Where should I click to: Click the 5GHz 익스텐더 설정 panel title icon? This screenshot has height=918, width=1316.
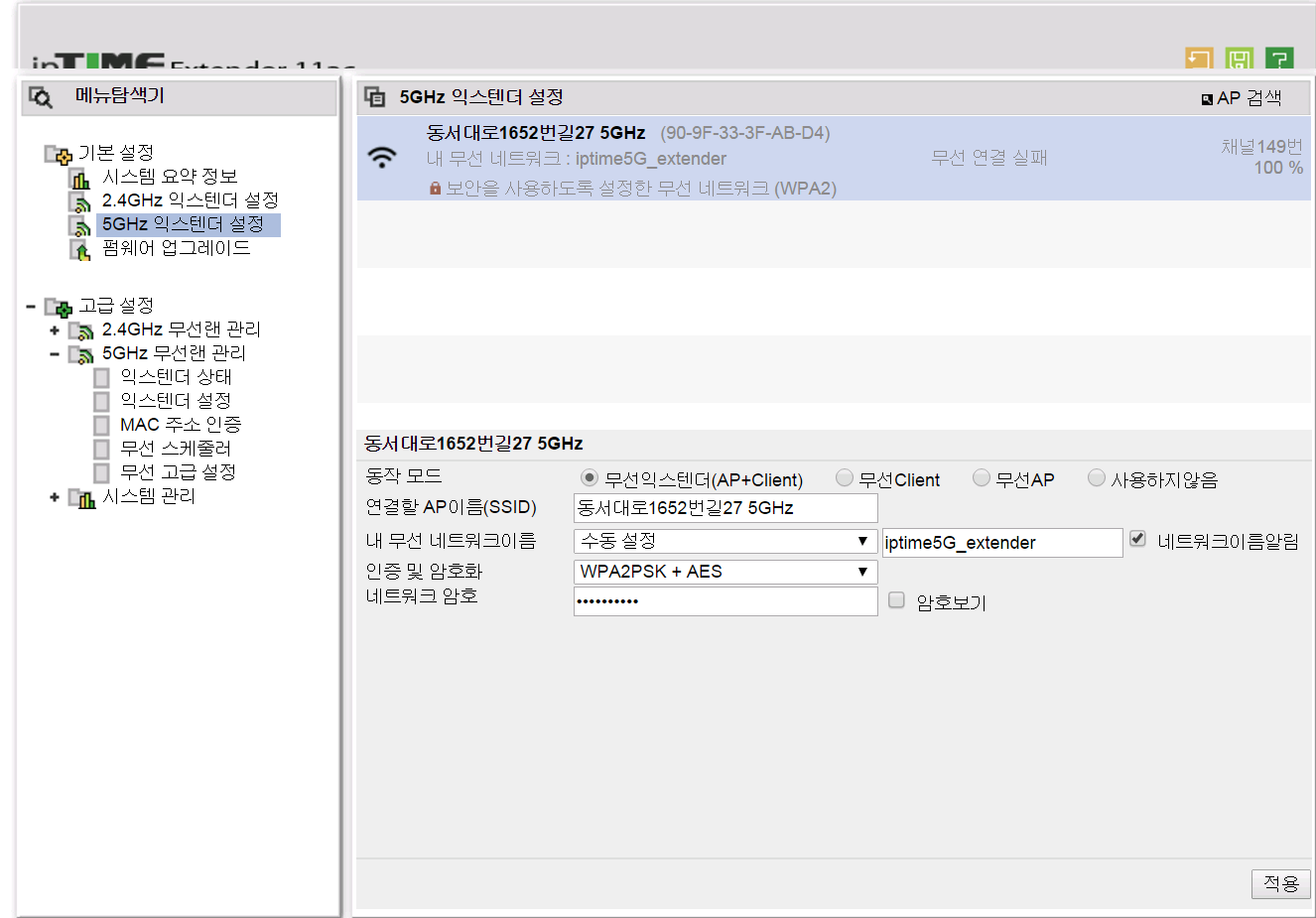(x=374, y=96)
